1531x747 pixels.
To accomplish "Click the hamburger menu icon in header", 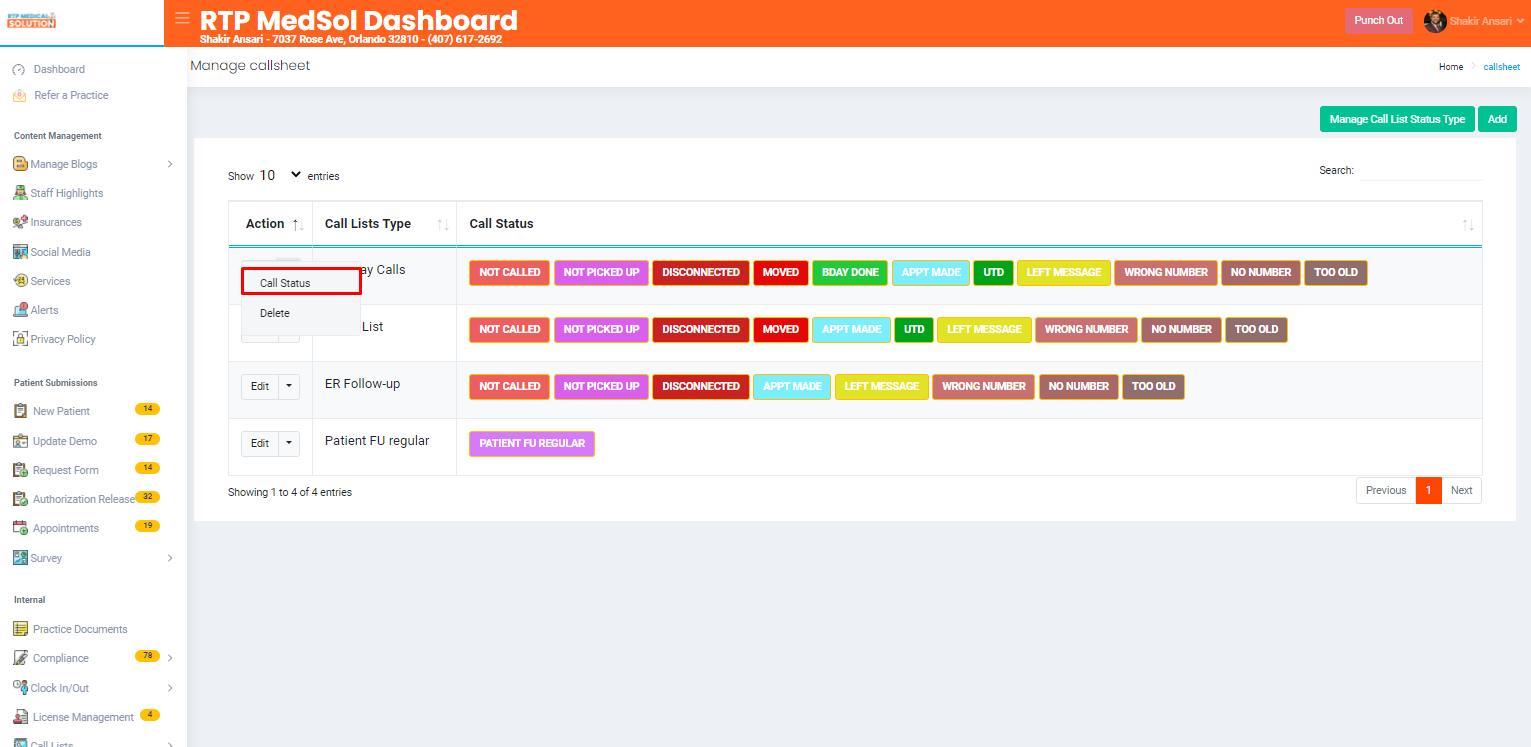I will 182,18.
